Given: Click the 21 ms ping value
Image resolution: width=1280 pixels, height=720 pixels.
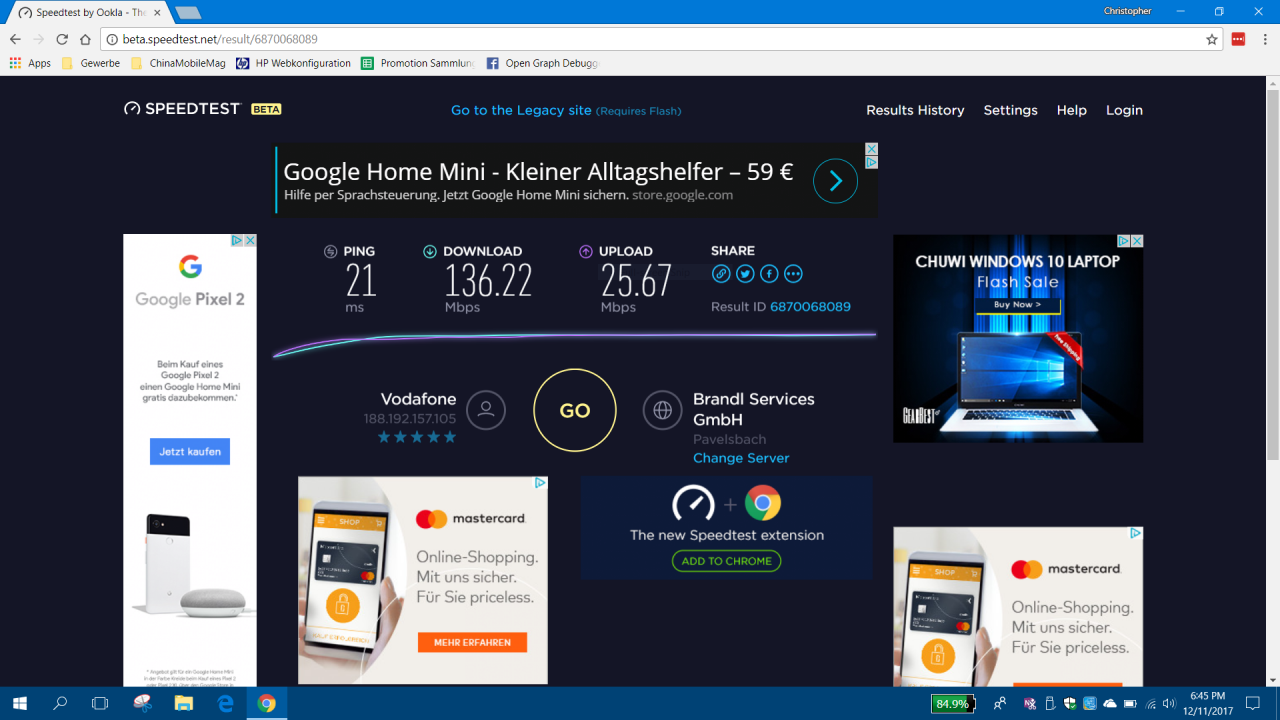Looking at the screenshot, I should pos(361,281).
